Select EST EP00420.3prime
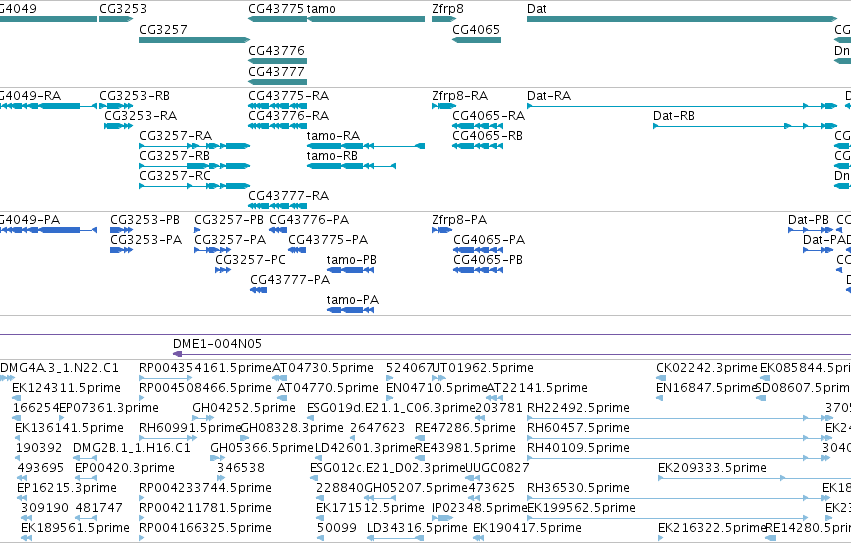 [x=125, y=468]
